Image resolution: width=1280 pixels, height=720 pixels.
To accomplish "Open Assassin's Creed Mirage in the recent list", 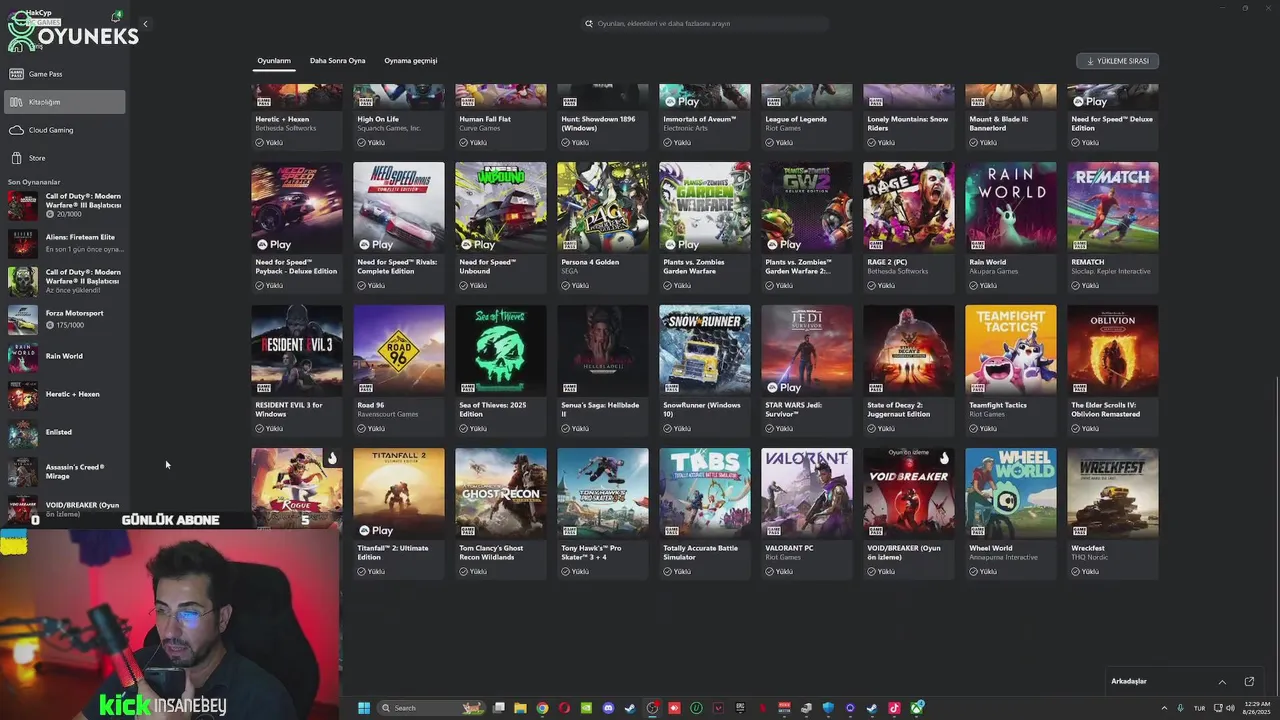I will pos(64,471).
